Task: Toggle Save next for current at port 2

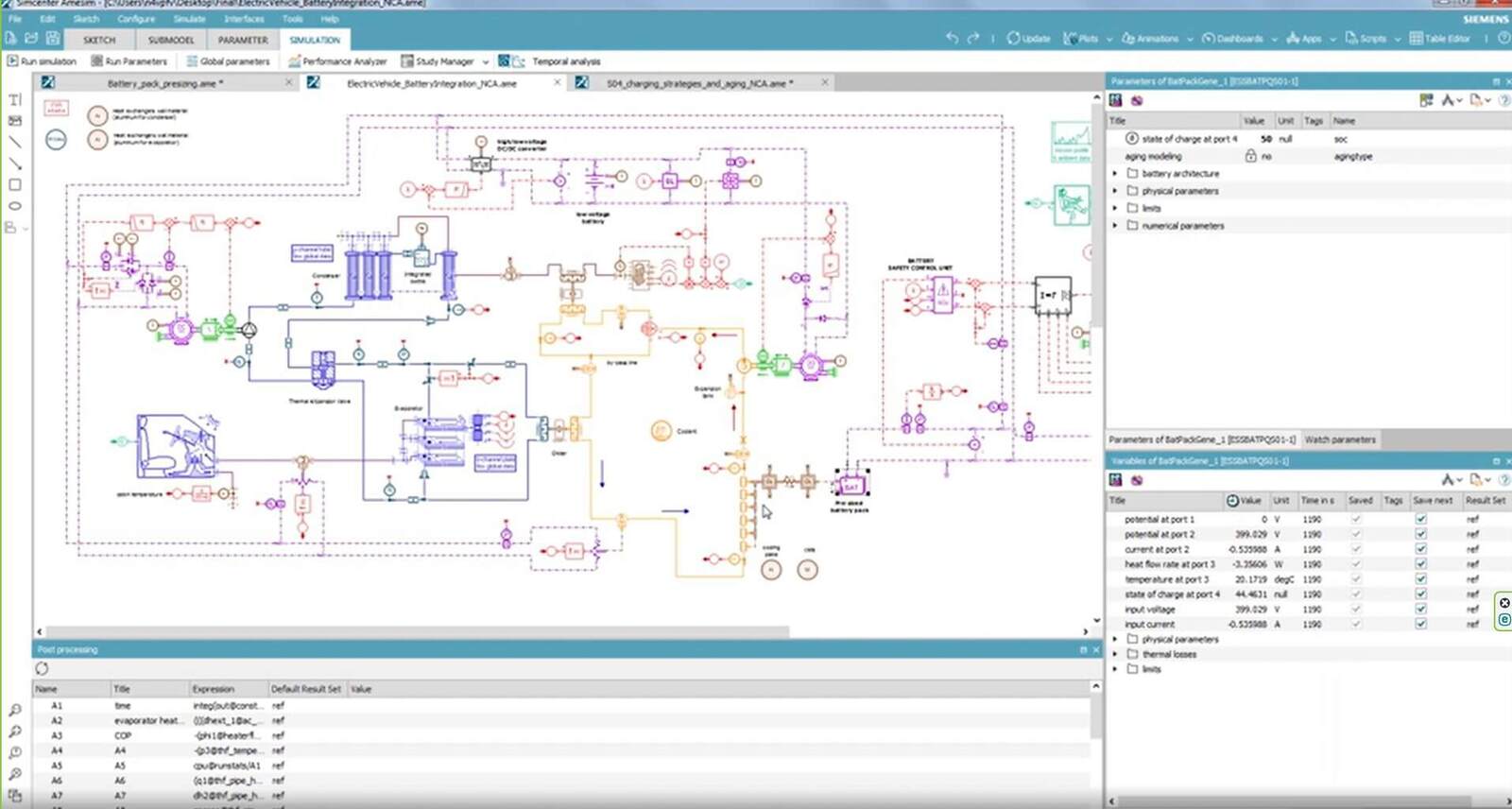Action: tap(1420, 549)
